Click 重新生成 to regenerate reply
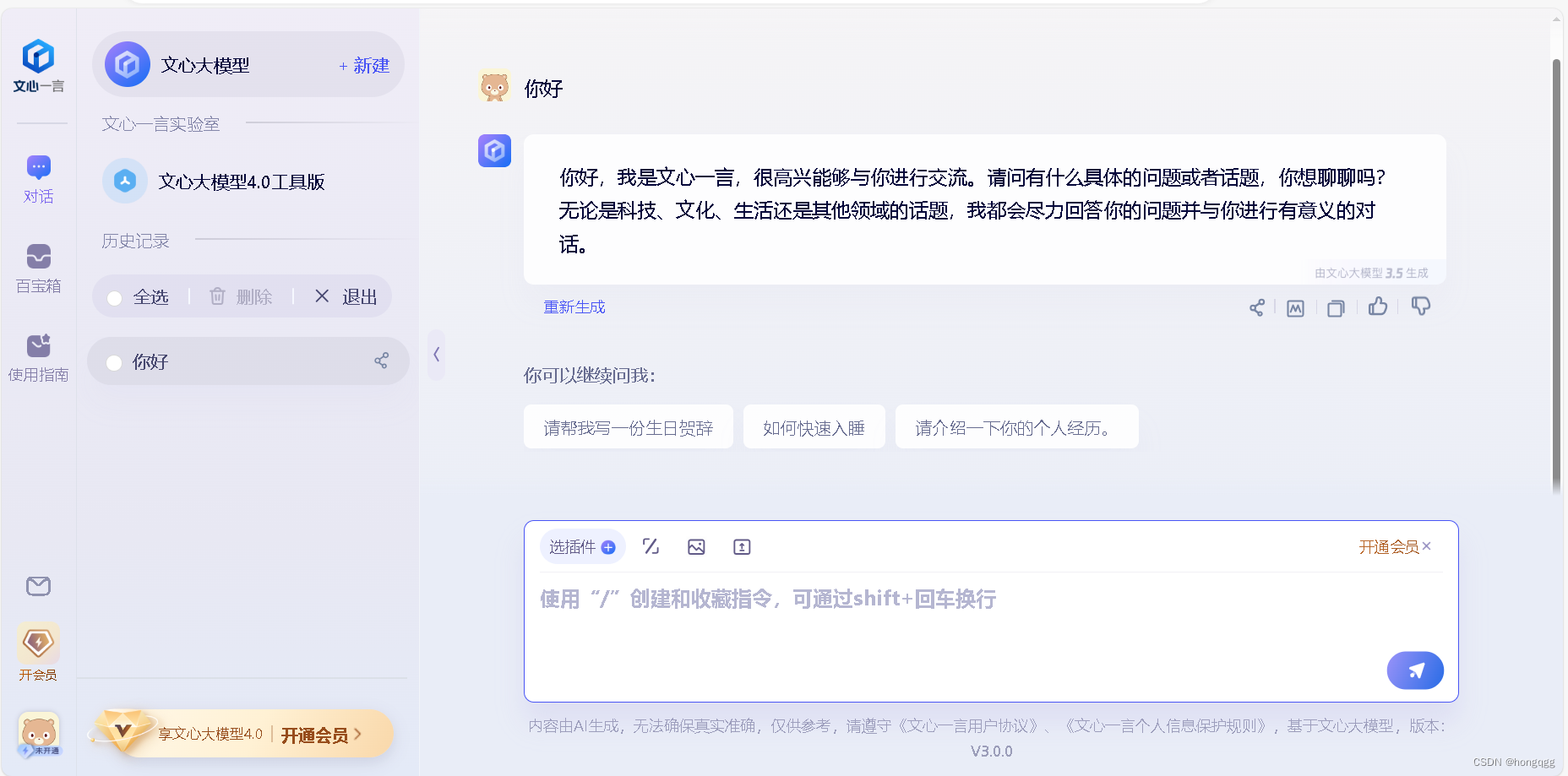This screenshot has width=1568, height=776. (574, 307)
